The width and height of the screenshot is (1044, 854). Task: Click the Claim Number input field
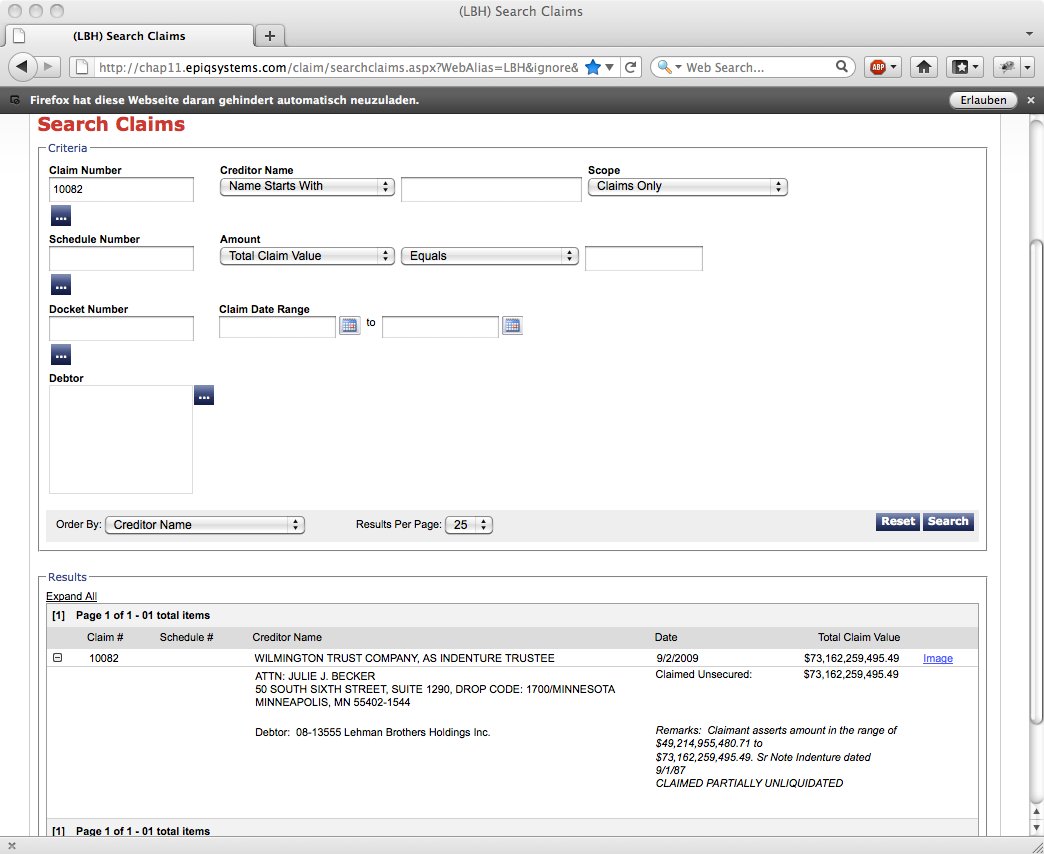[x=121, y=189]
